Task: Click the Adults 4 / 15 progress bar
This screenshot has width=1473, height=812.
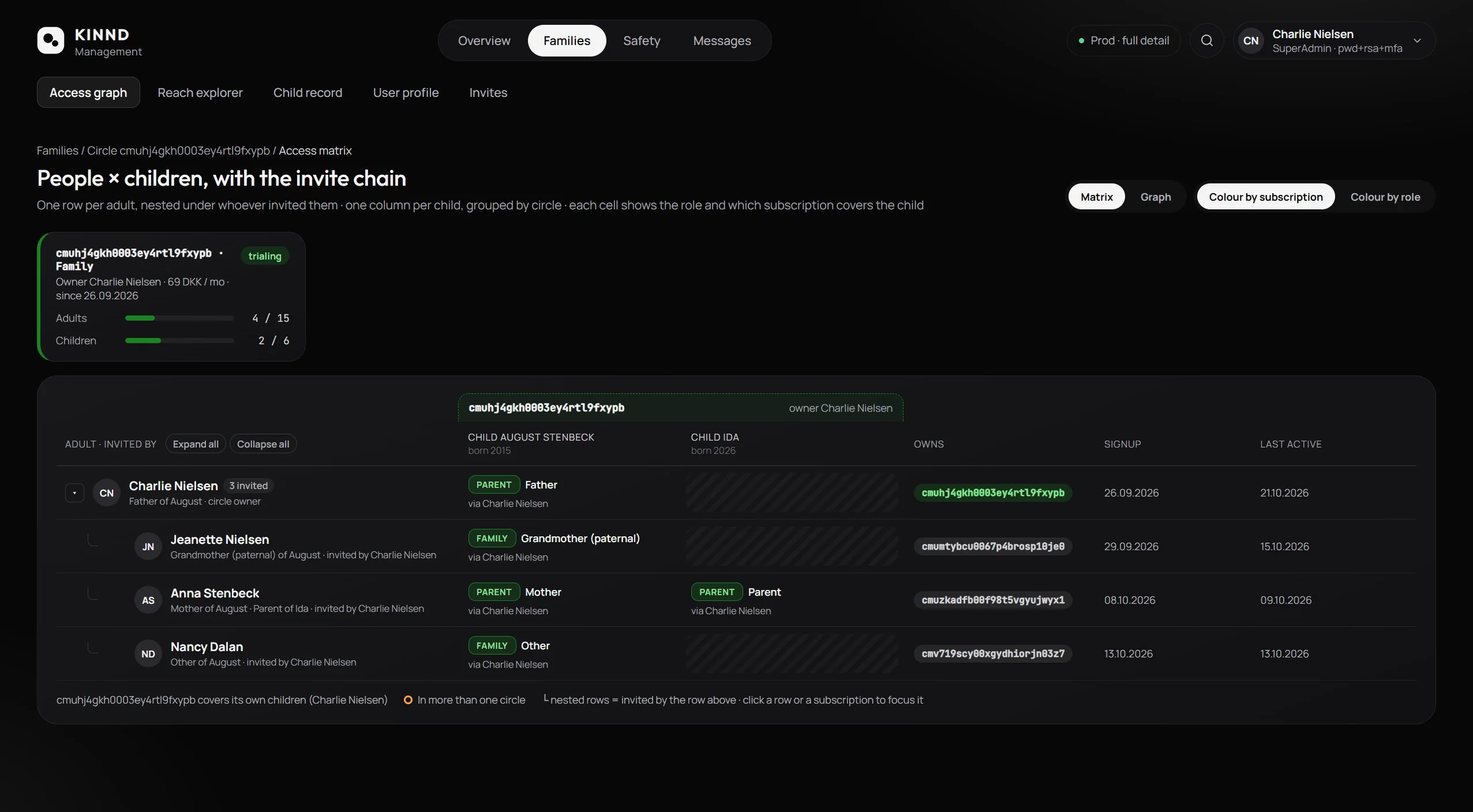Action: point(179,318)
